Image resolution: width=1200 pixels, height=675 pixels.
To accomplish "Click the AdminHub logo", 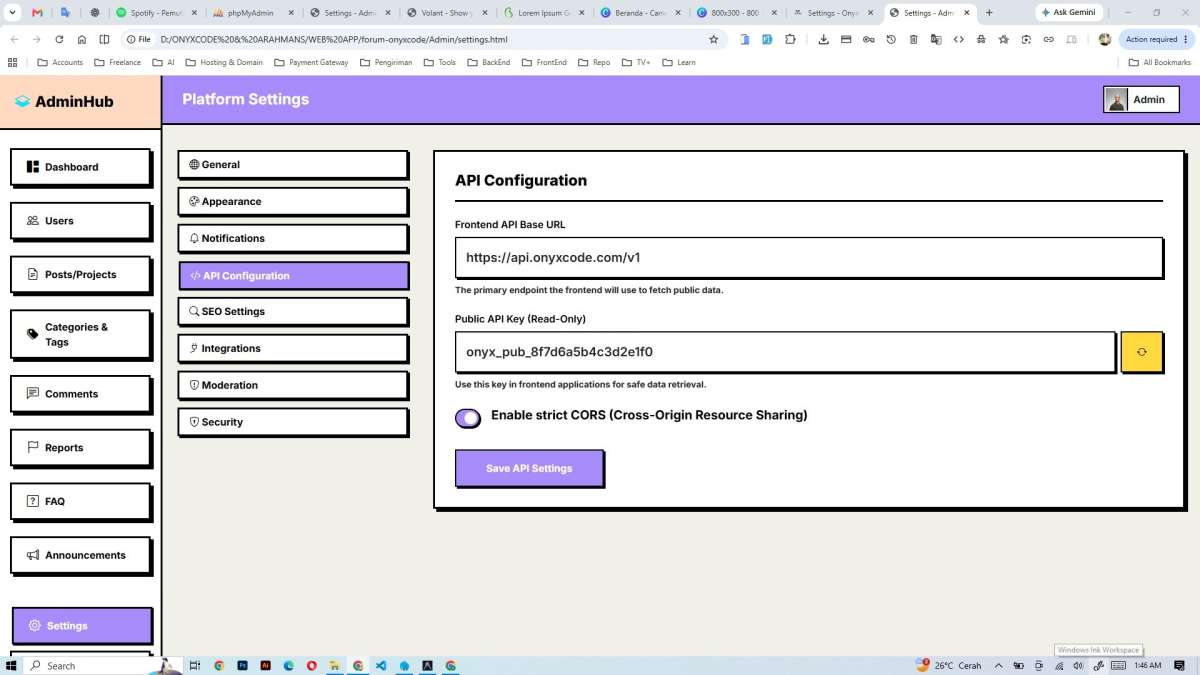I will [64, 101].
